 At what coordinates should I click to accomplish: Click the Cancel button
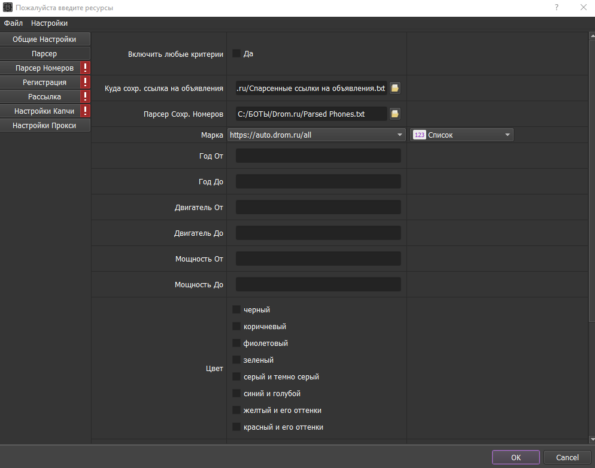(567, 457)
